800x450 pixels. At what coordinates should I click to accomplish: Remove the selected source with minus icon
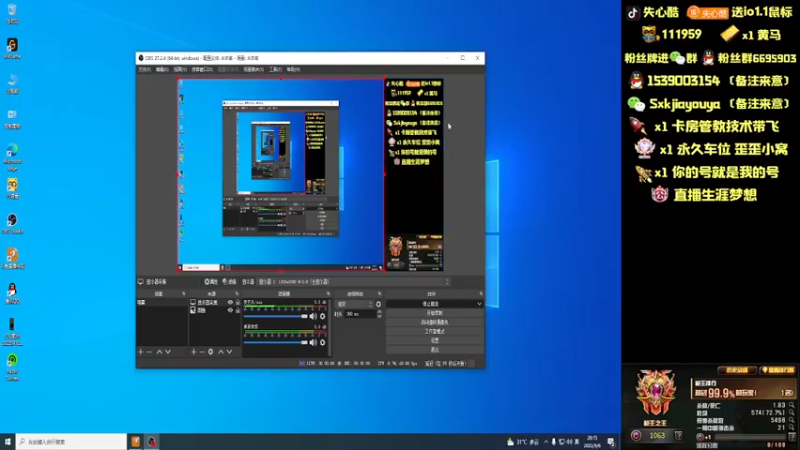[x=202, y=352]
